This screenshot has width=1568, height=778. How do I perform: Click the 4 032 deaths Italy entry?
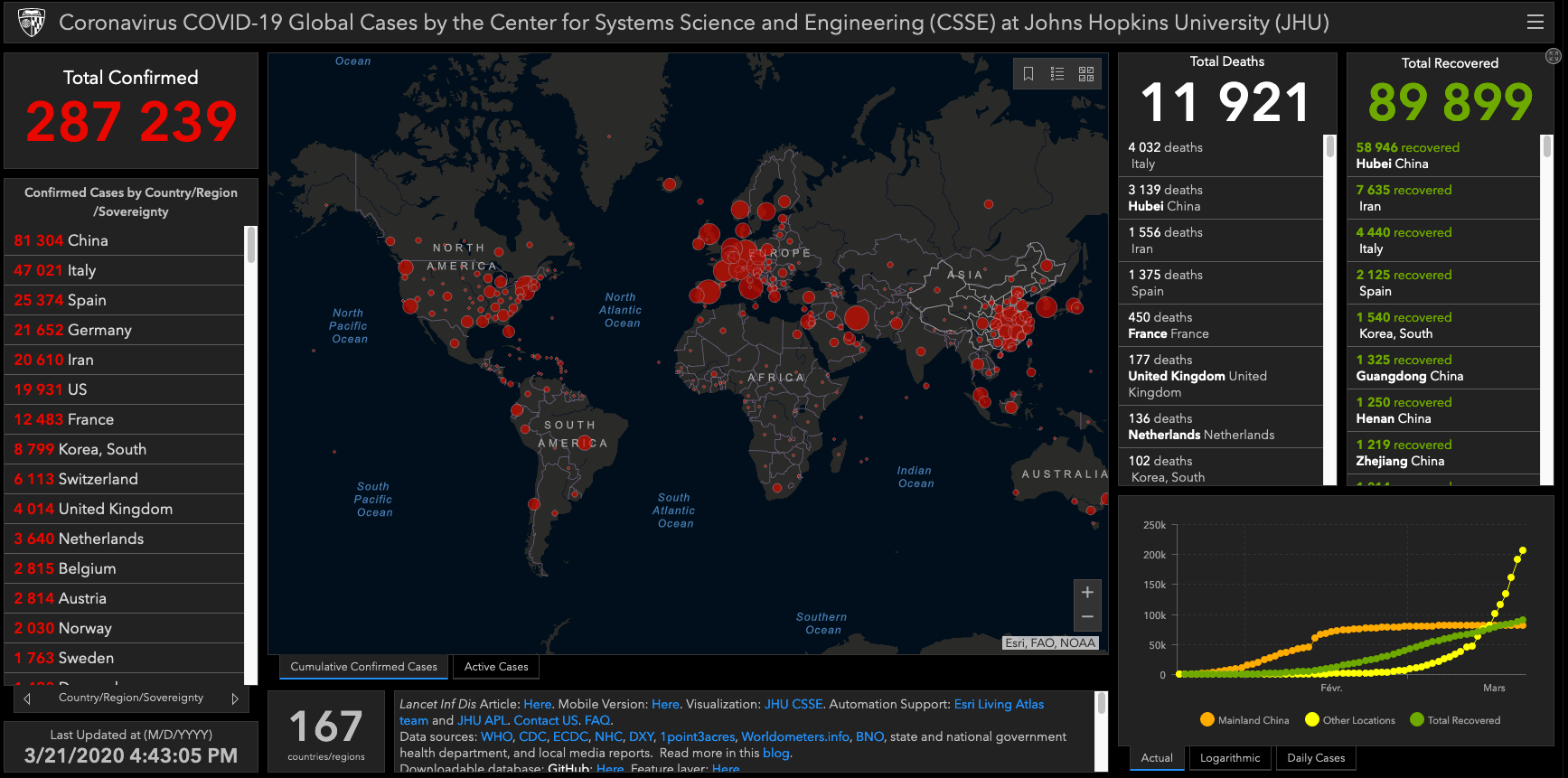click(x=1221, y=155)
